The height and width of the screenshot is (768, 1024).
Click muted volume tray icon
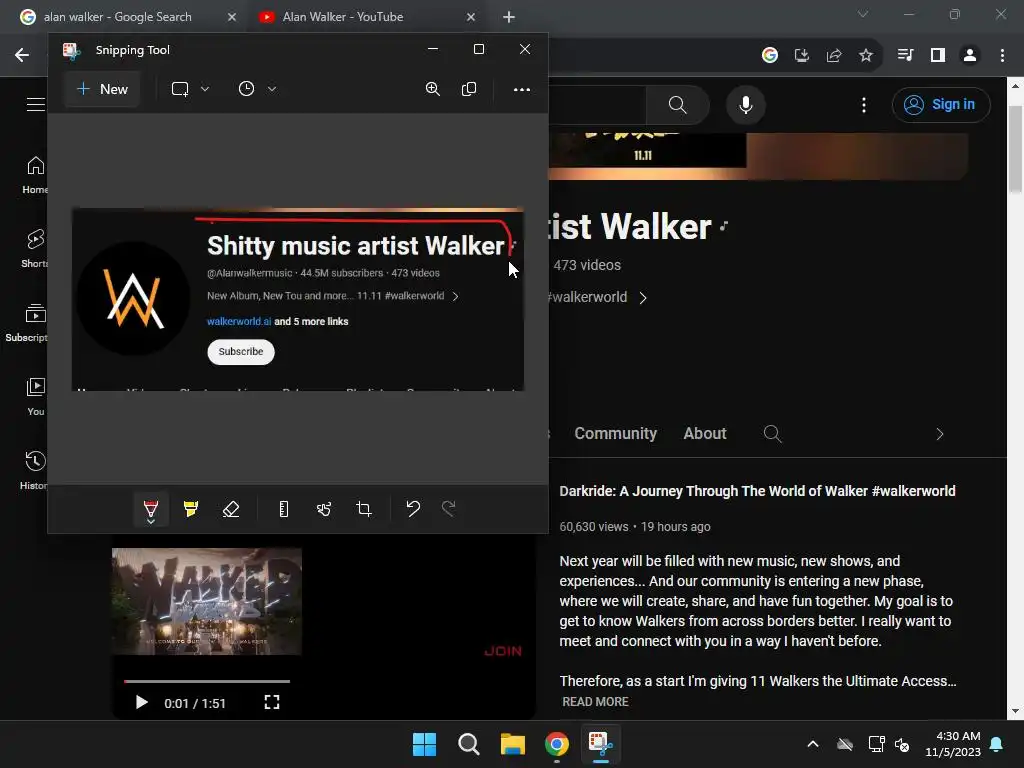903,744
